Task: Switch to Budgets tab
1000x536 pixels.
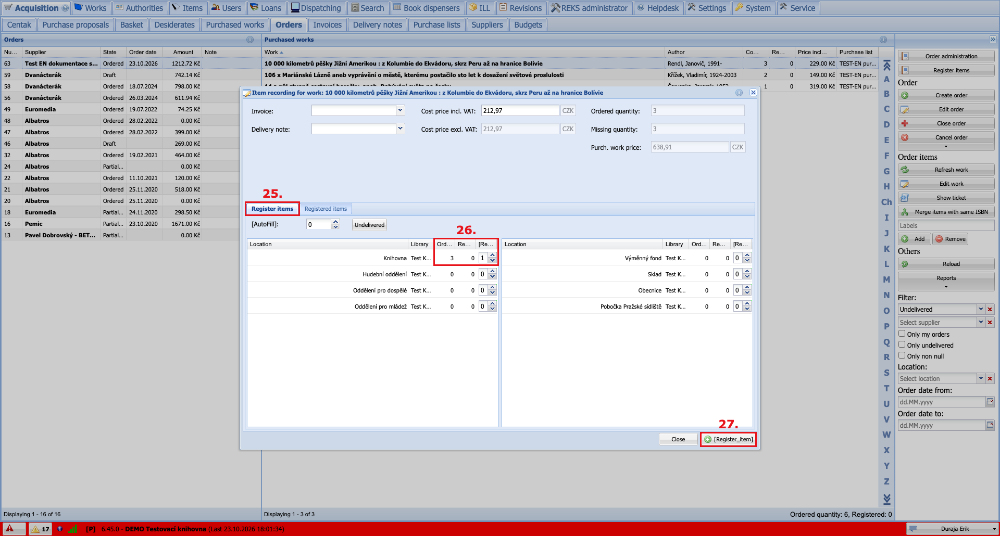Action: (527, 25)
